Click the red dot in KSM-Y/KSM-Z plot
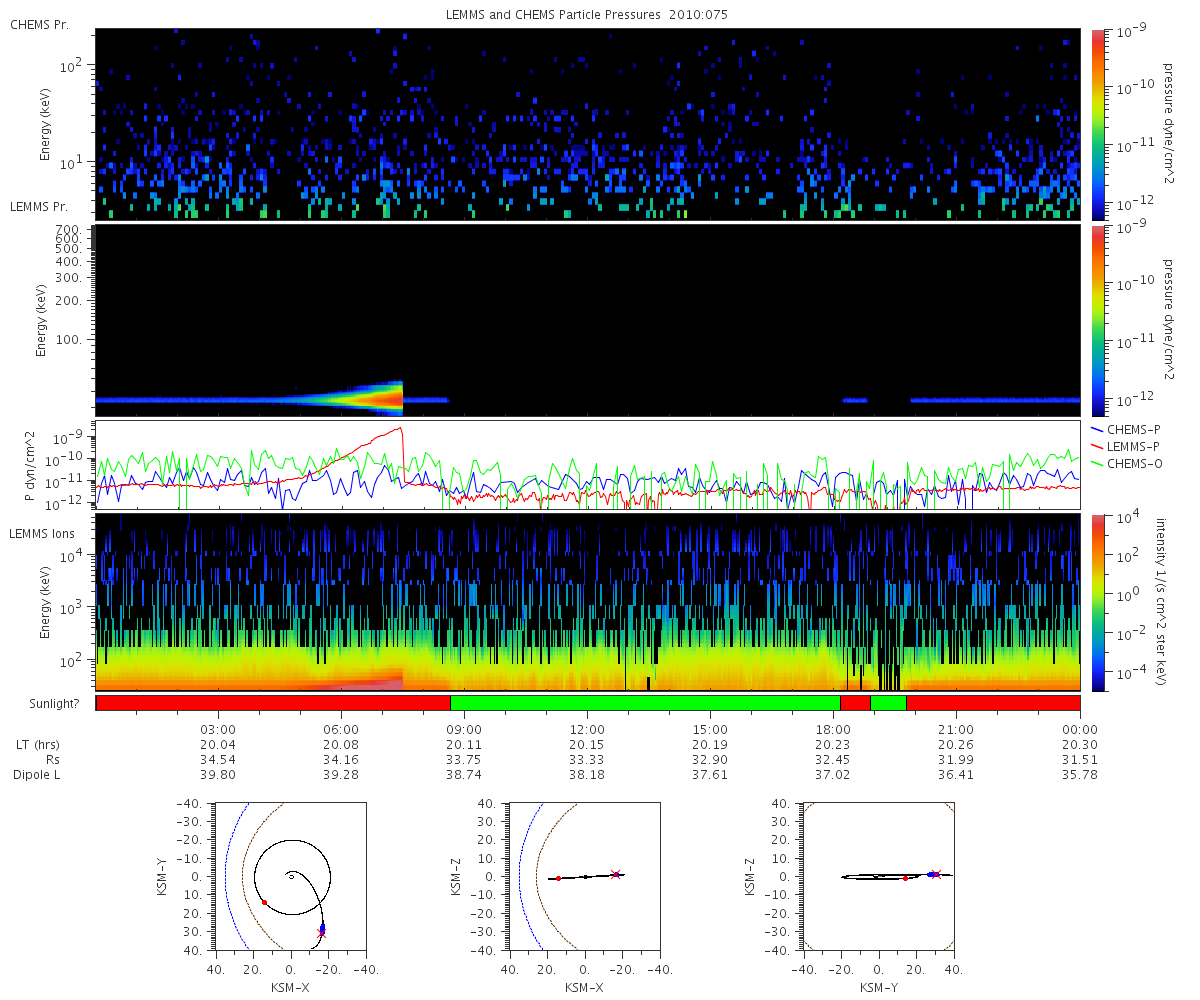The image size is (1200, 1000). tap(905, 878)
